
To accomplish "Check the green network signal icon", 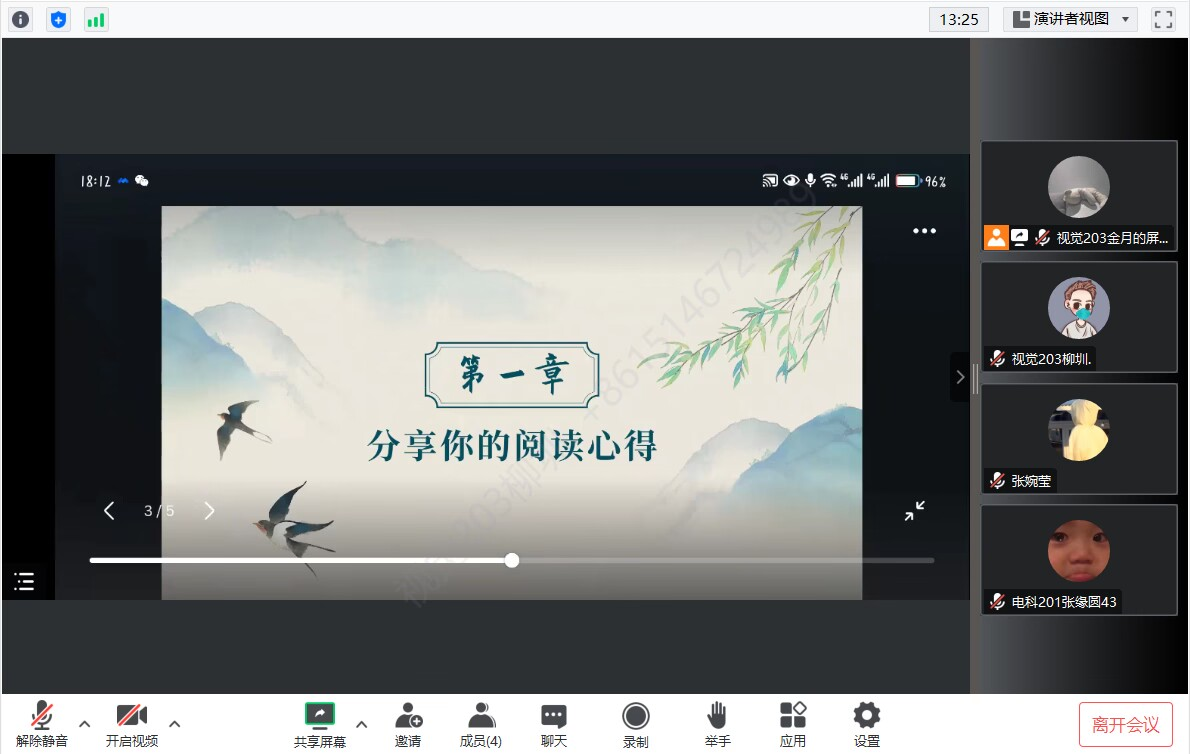I will 96,19.
